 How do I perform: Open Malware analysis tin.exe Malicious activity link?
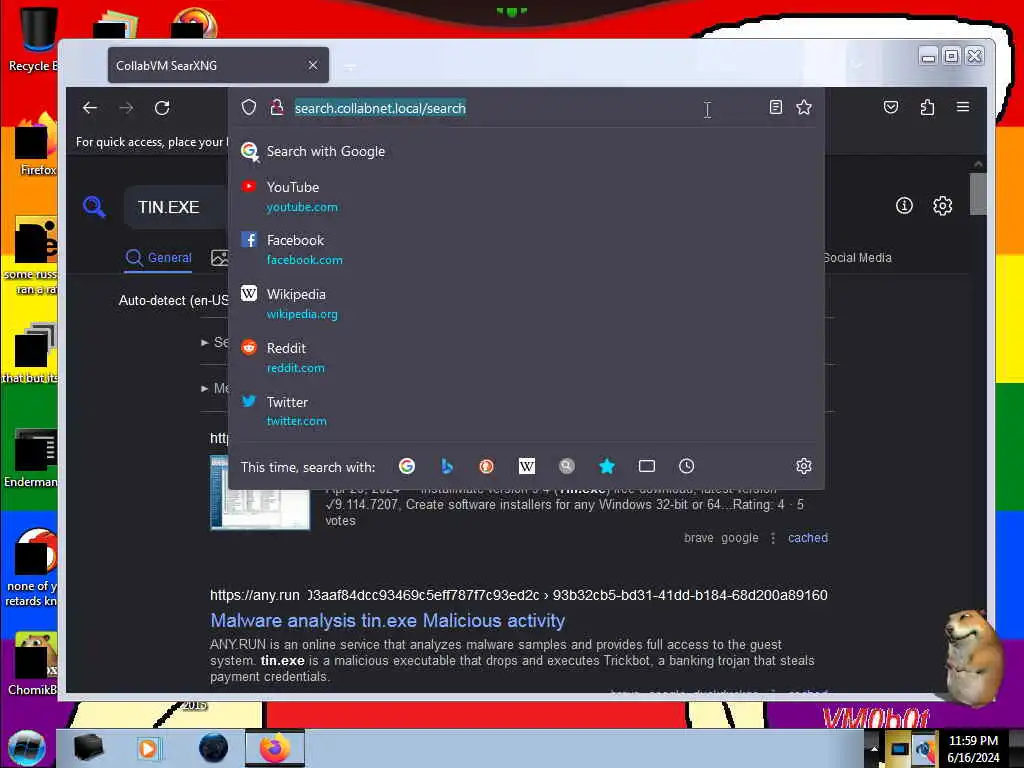point(387,620)
